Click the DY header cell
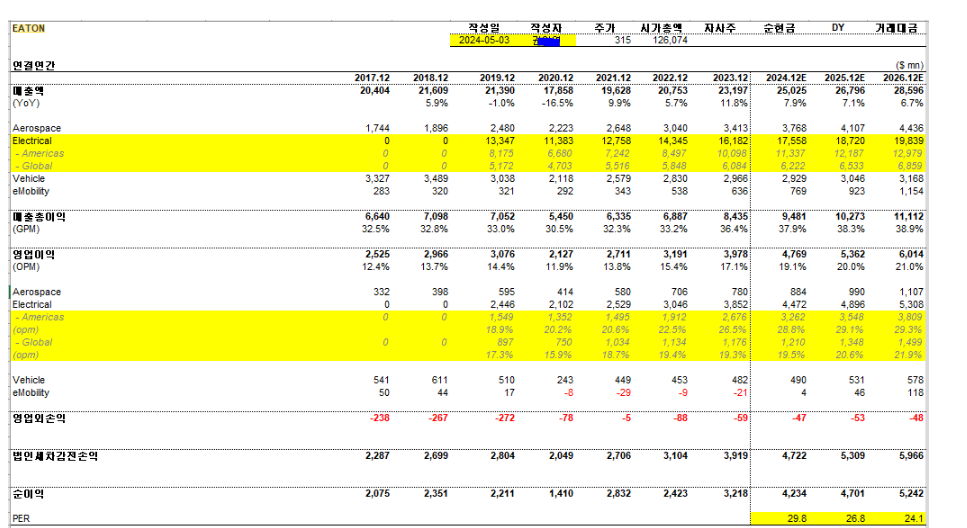This screenshot has height=528, width=967. [837, 28]
